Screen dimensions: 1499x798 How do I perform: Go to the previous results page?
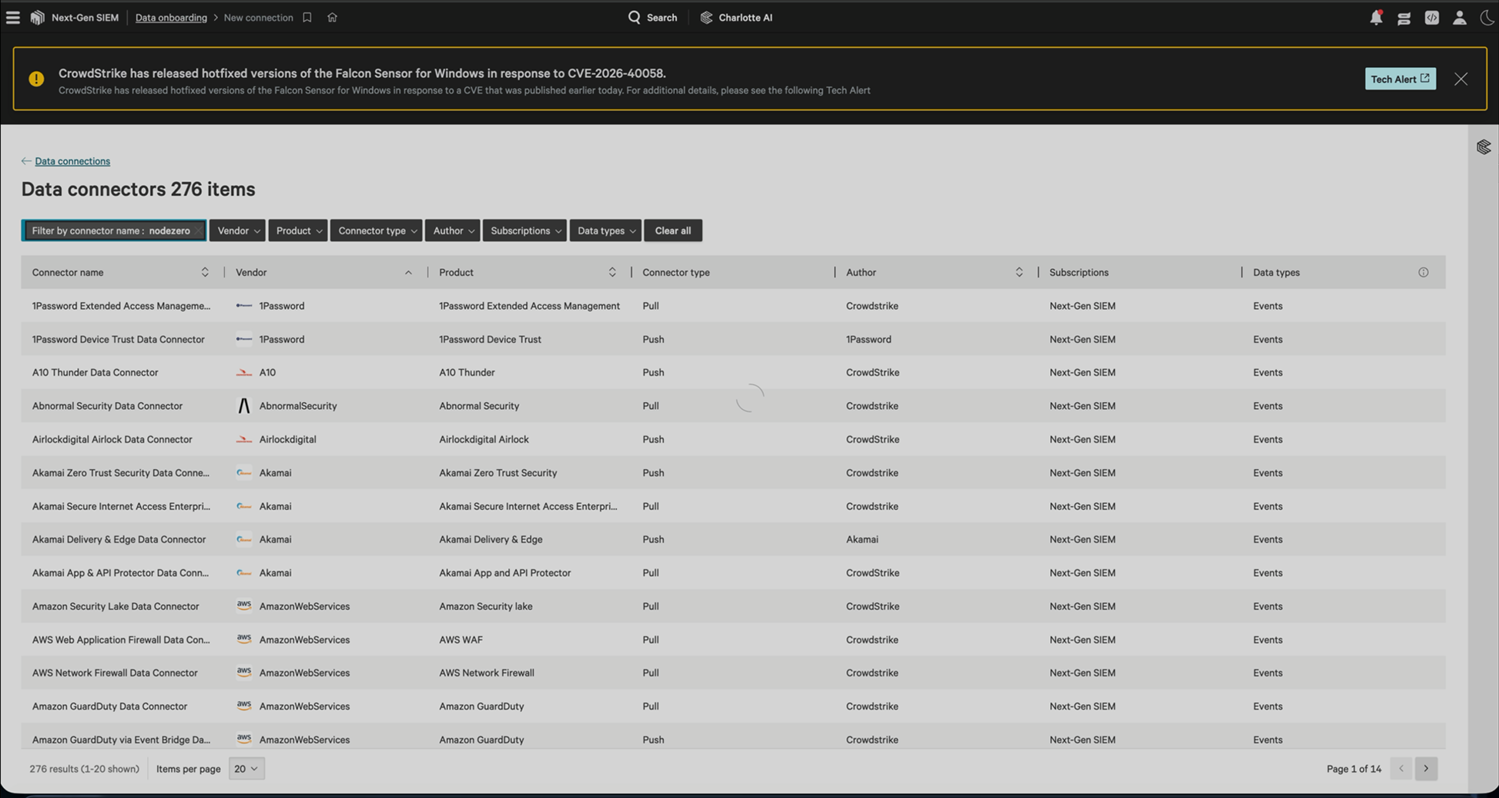(x=1401, y=769)
